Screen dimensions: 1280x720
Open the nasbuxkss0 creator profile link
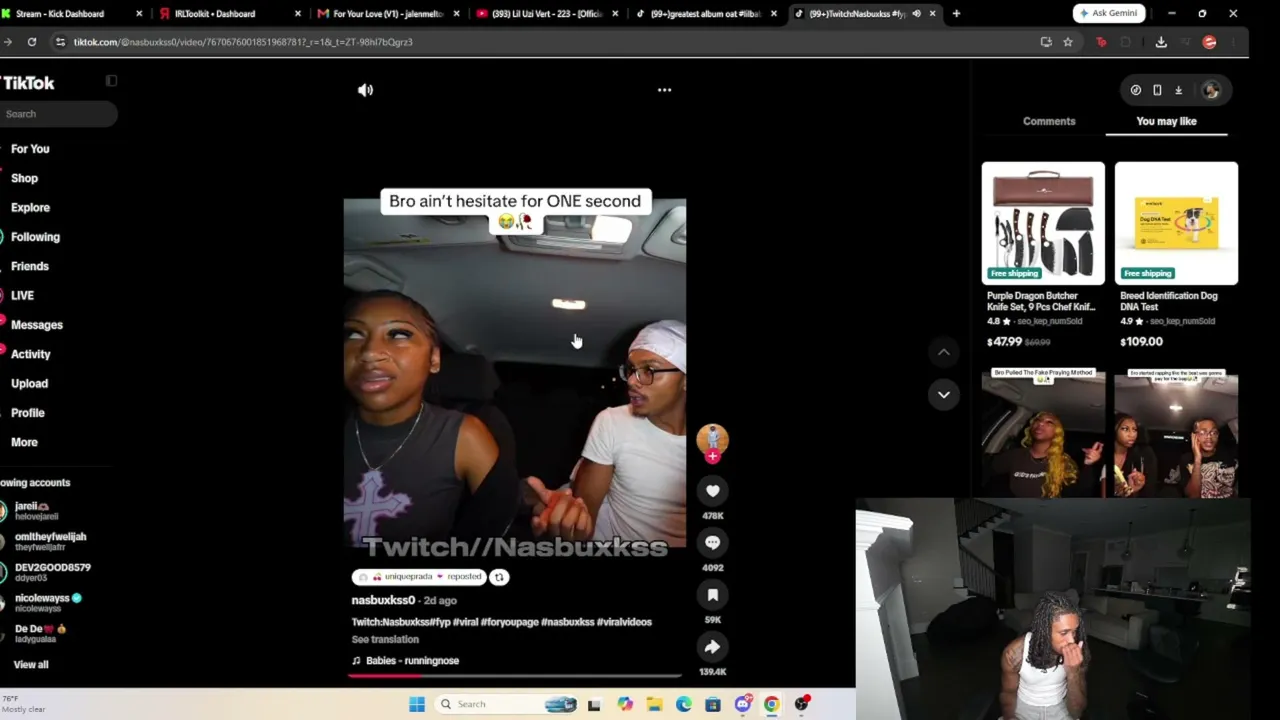click(383, 600)
